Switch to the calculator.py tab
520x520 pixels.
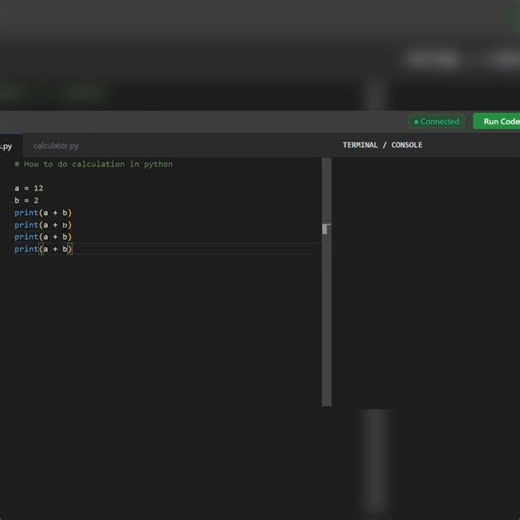56,146
